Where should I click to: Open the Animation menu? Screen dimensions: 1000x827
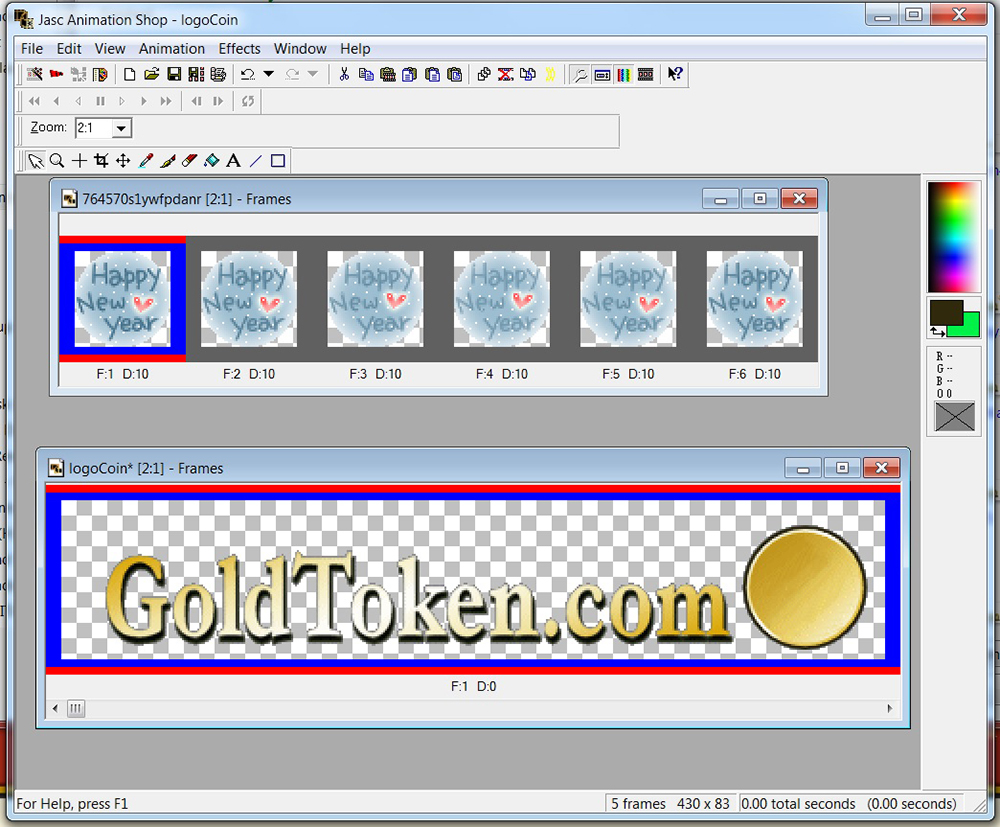(x=171, y=48)
